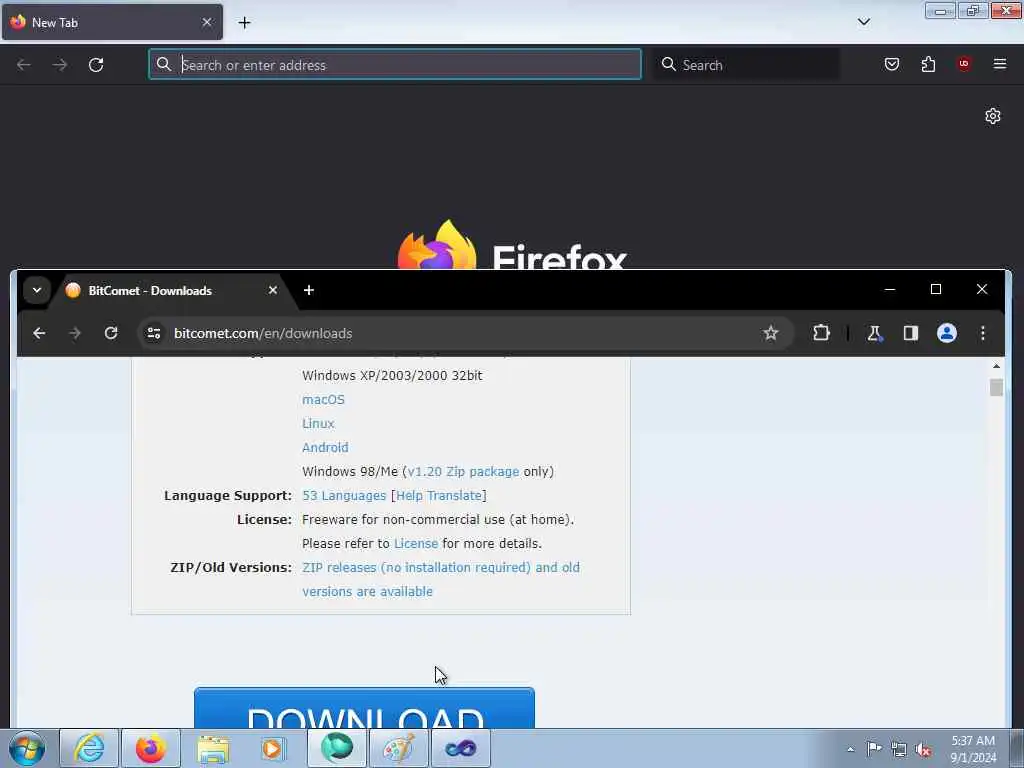Open Chrome three-dot menu
This screenshot has height=768, width=1024.
[x=983, y=333]
